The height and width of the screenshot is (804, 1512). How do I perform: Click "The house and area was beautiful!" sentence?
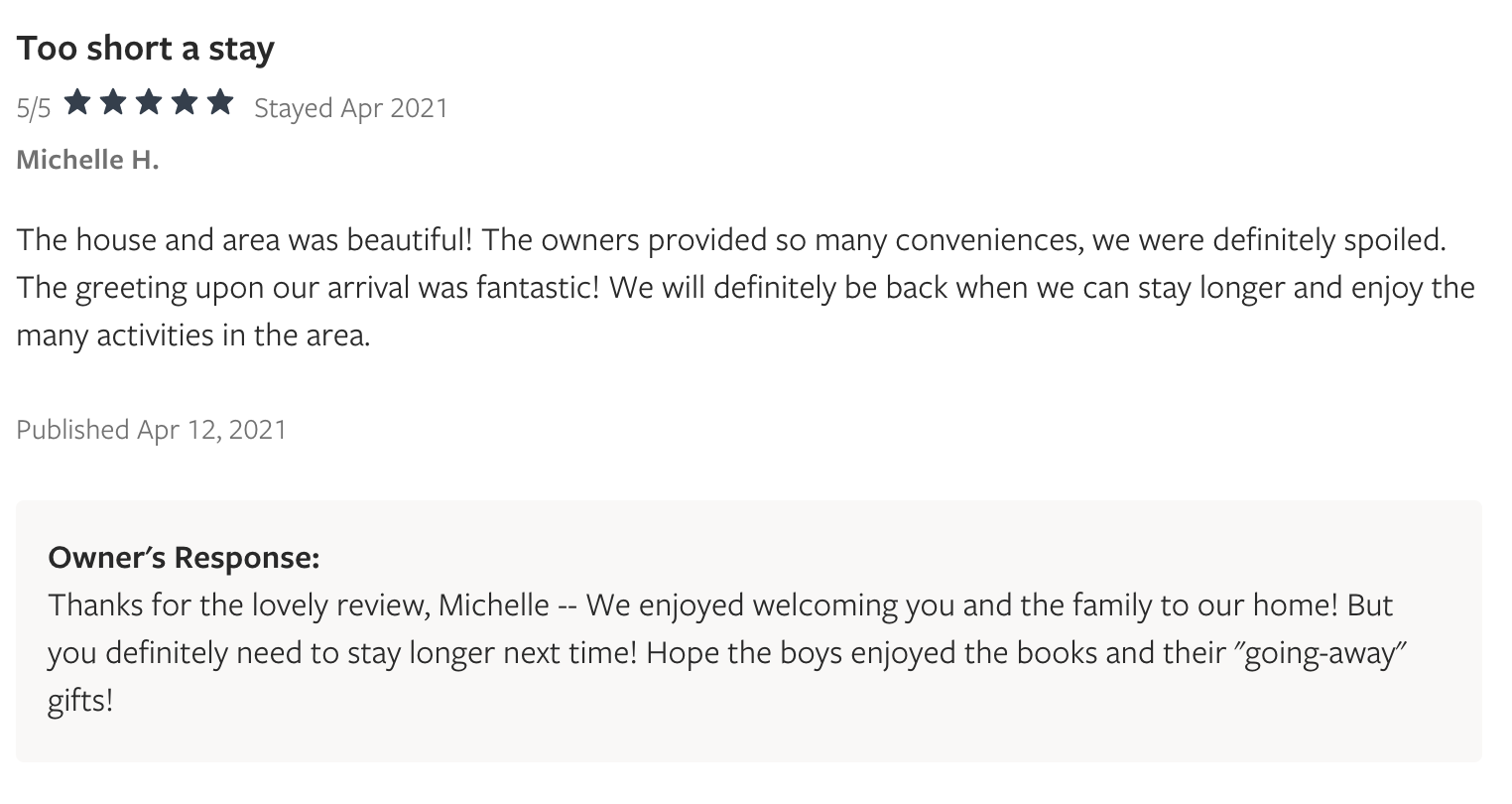point(244,239)
